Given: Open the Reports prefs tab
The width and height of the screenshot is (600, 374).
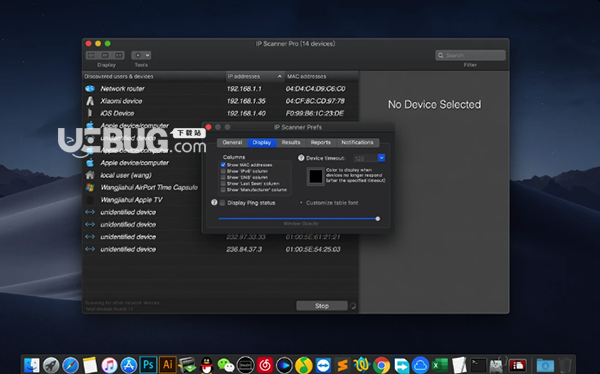Looking at the screenshot, I should pos(321,142).
